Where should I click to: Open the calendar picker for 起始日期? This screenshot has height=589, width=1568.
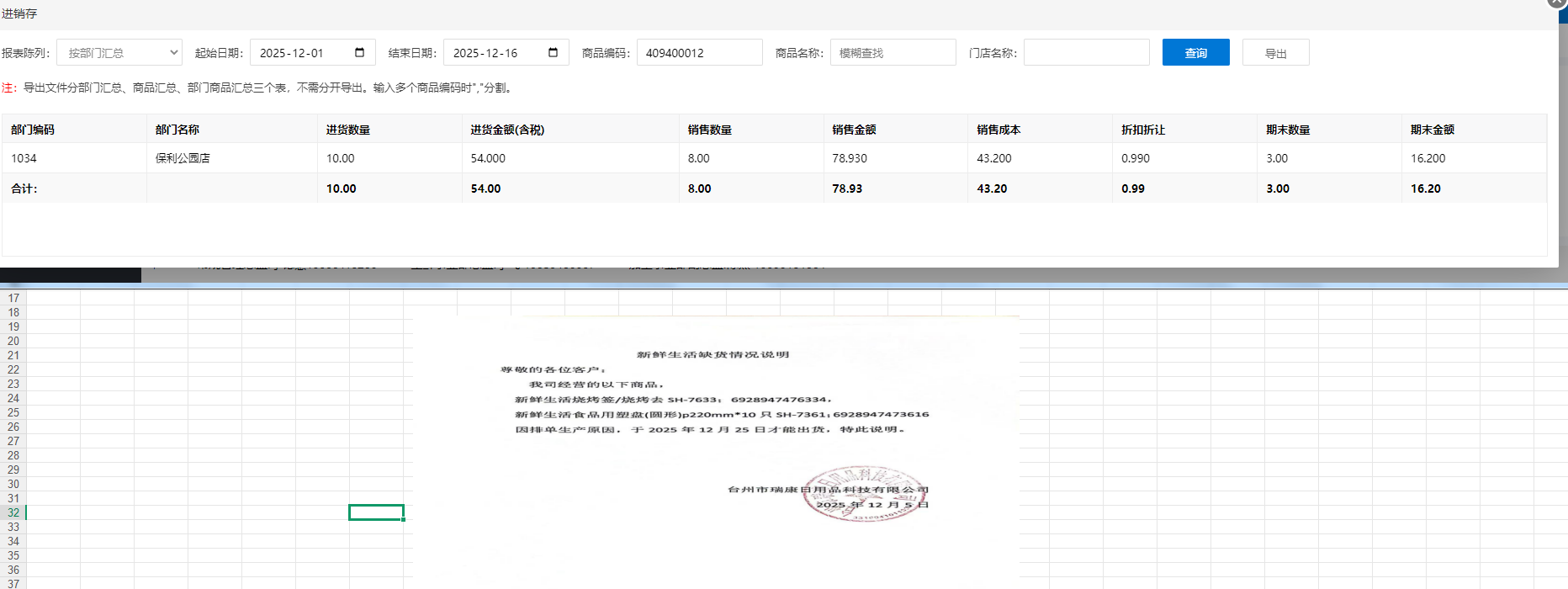[x=359, y=52]
